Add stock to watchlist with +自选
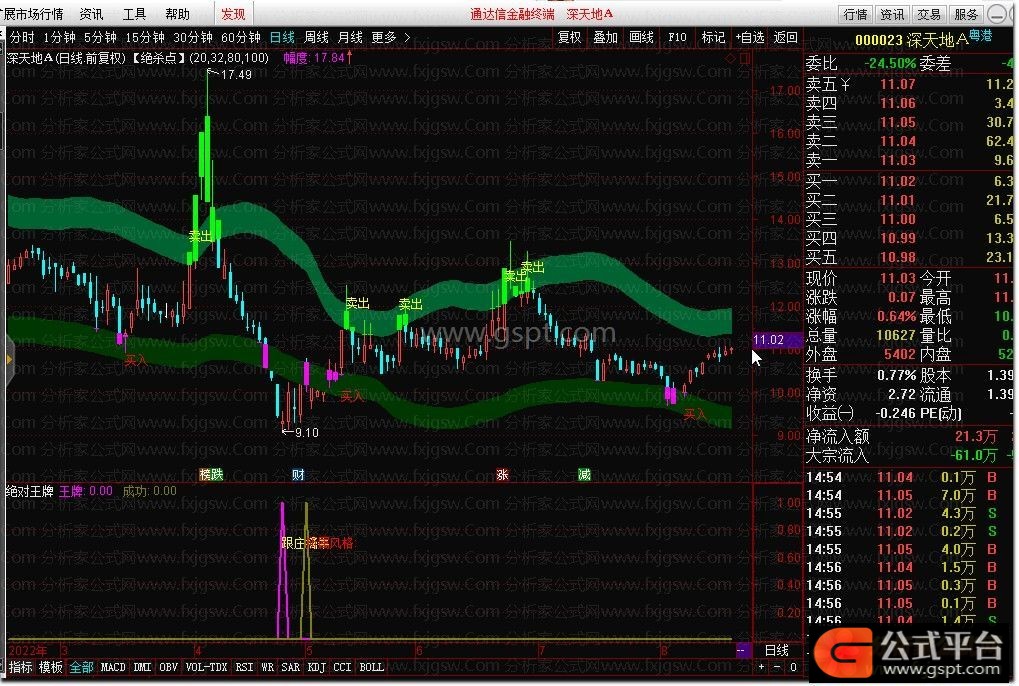The image size is (1019, 686). click(x=749, y=38)
